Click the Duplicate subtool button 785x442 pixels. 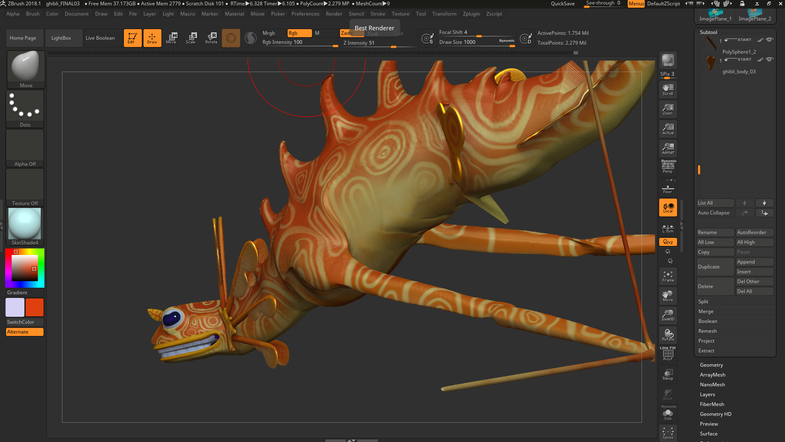click(x=715, y=267)
